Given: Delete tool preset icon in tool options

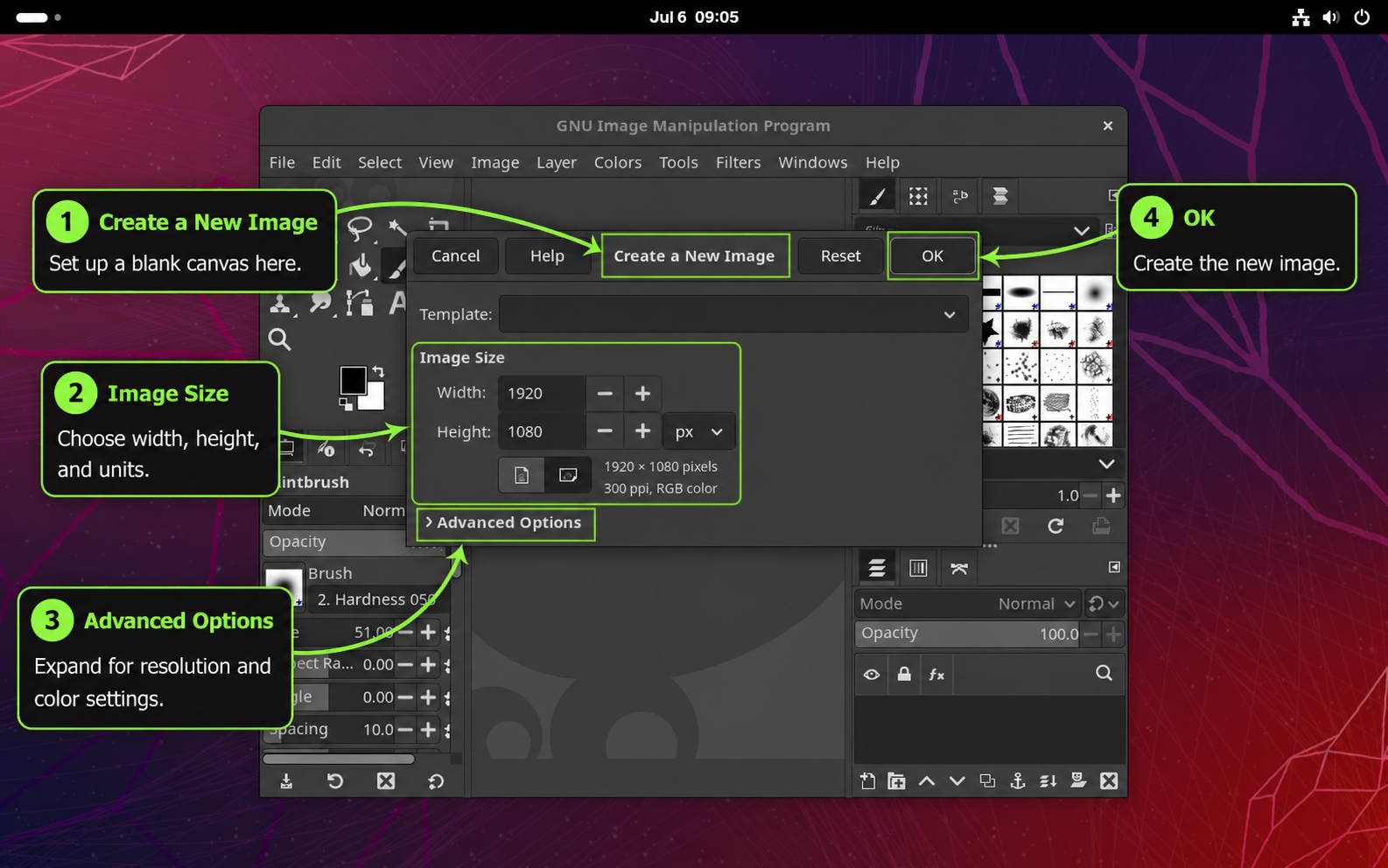Looking at the screenshot, I should coord(386,781).
